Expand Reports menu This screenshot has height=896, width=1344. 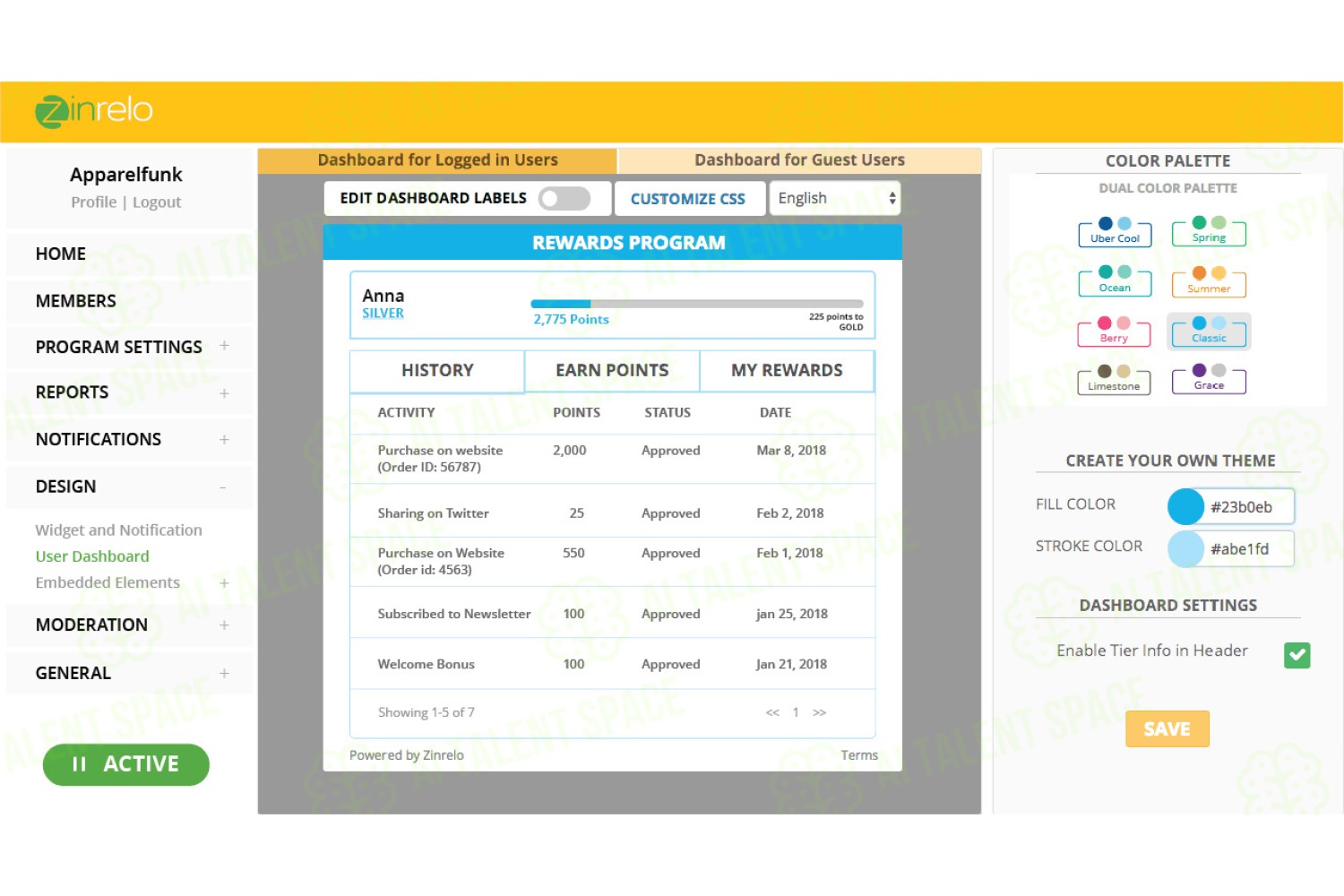click(x=224, y=393)
